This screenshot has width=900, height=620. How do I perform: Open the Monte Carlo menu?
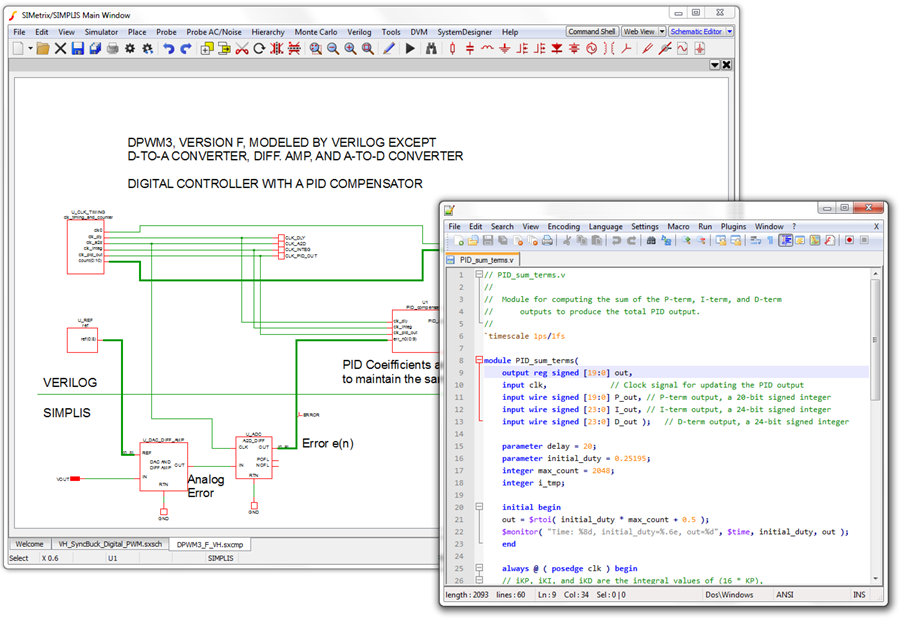(319, 31)
